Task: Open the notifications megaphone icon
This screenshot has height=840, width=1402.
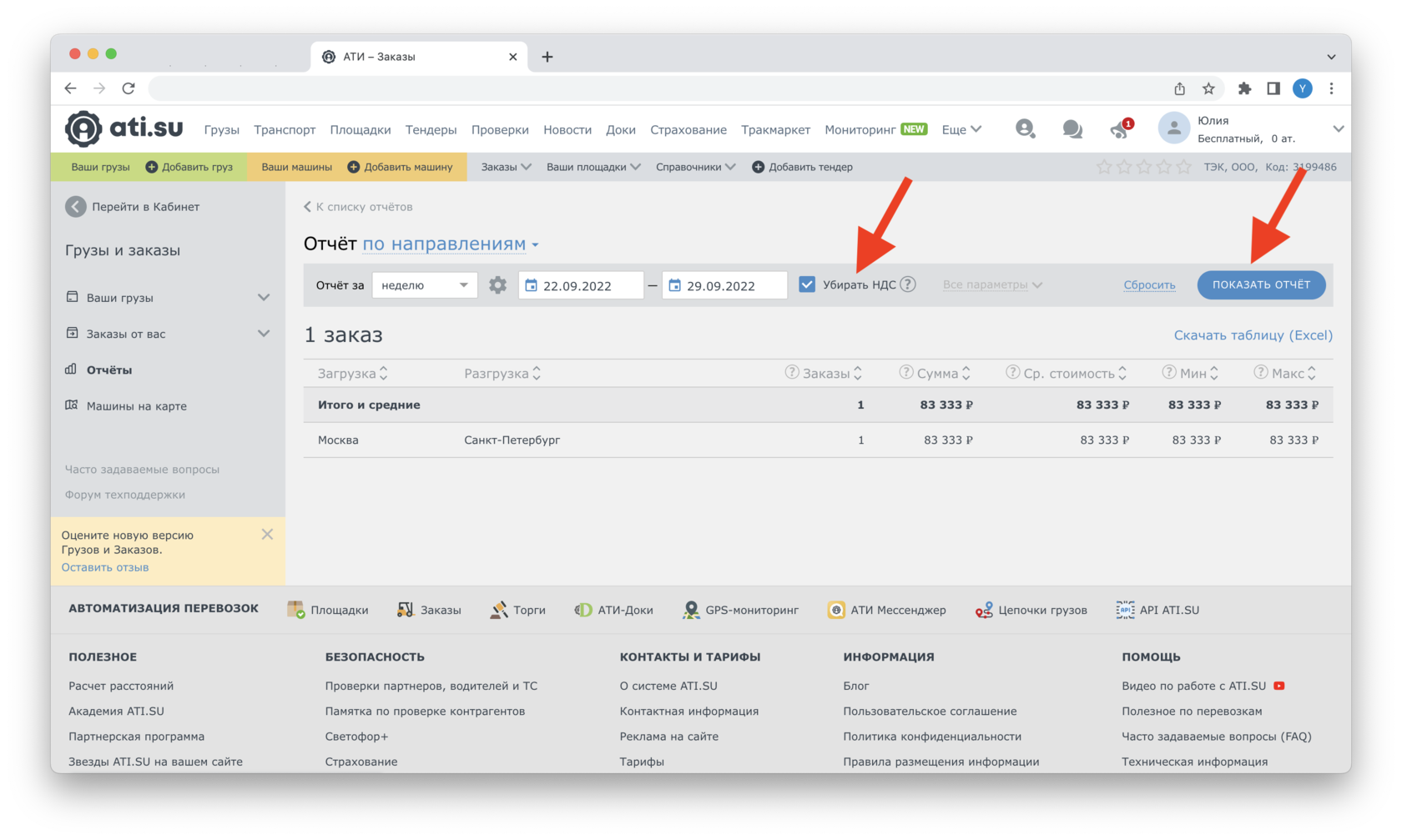Action: [x=1121, y=128]
